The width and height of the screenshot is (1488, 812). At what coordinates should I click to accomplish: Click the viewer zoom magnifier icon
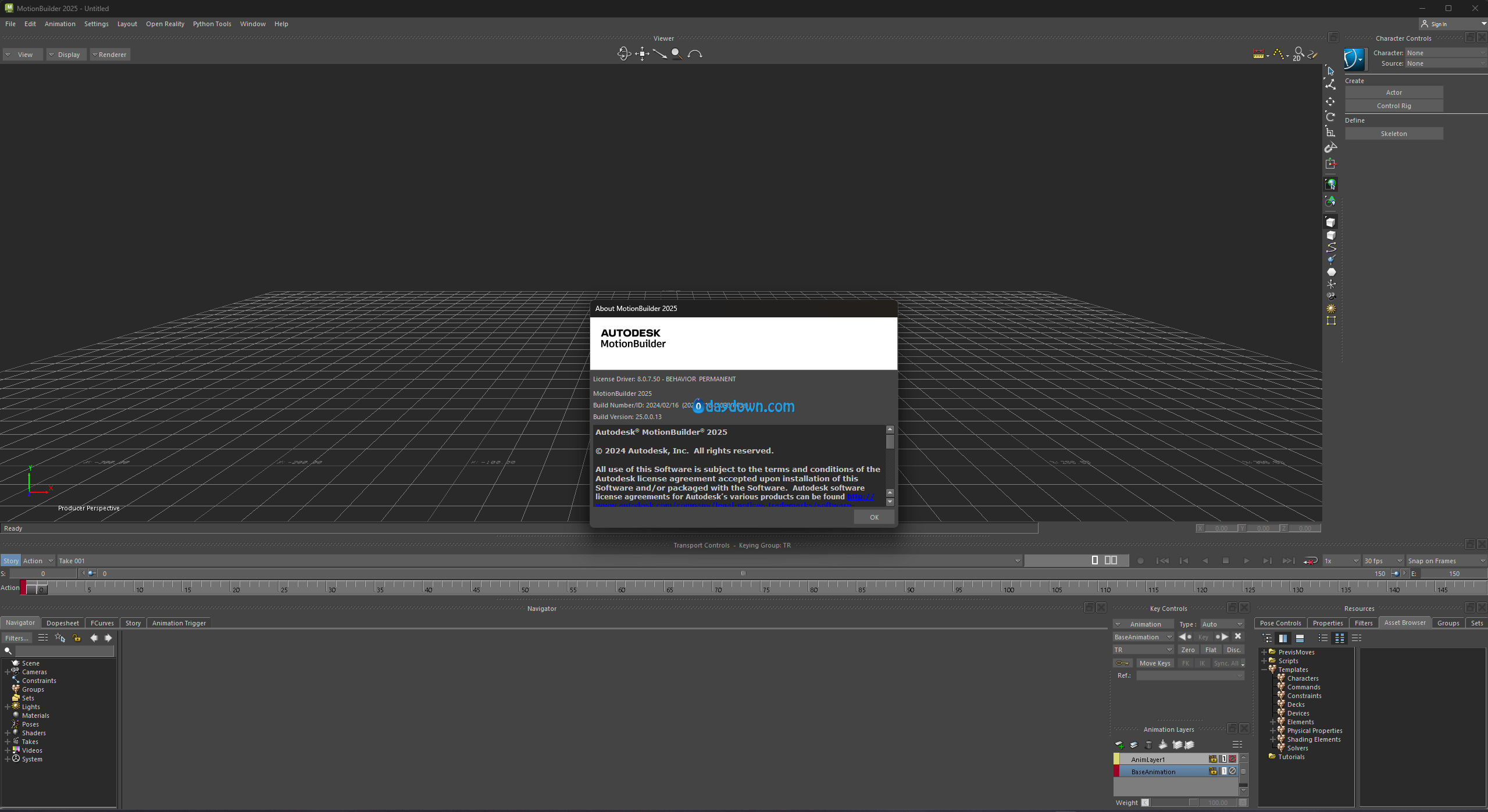coord(676,54)
